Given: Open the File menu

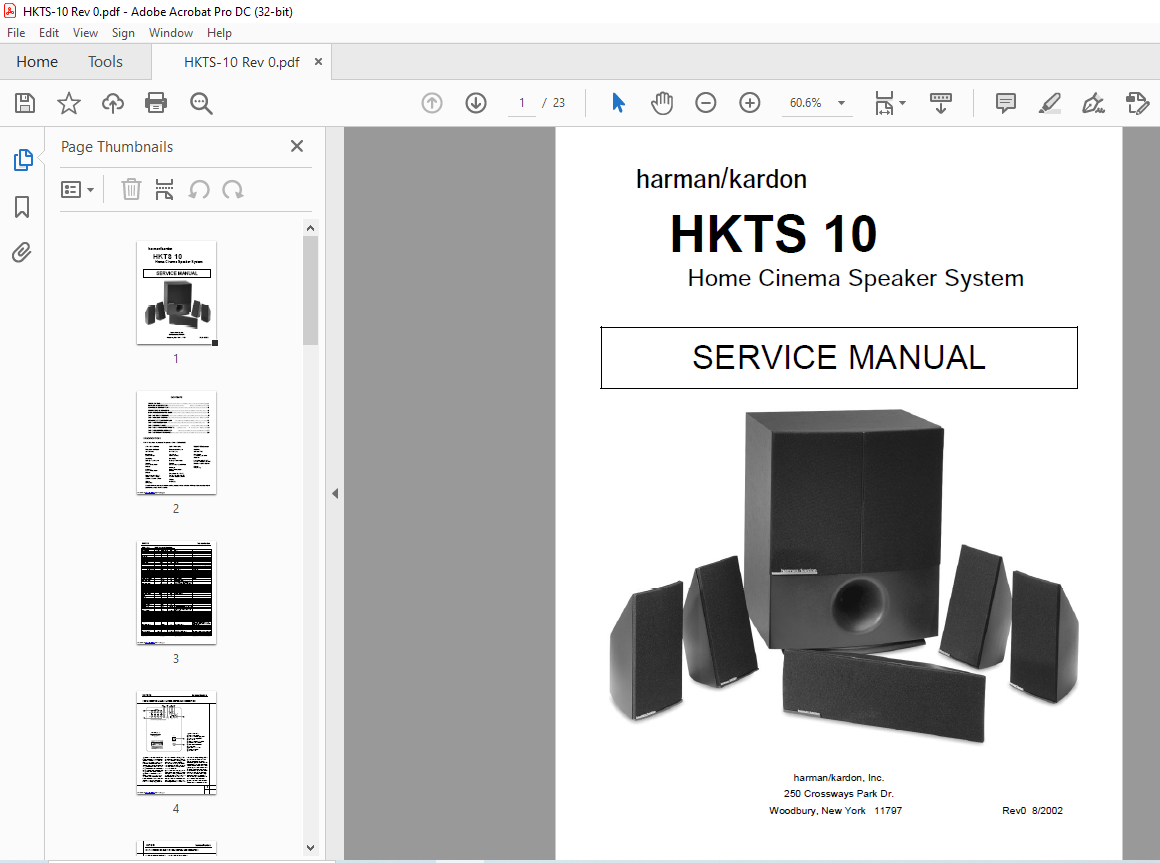Looking at the screenshot, I should pyautogui.click(x=16, y=33).
